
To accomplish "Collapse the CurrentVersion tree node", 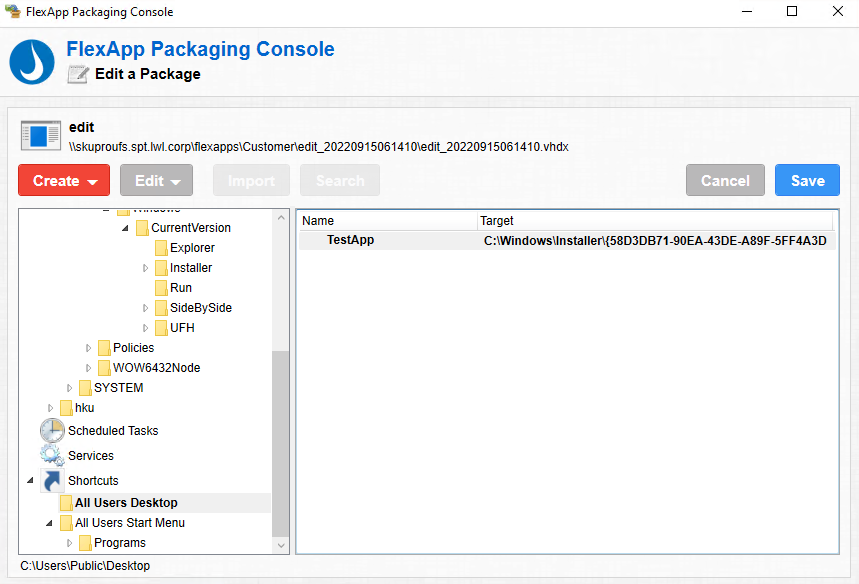I will tap(125, 228).
